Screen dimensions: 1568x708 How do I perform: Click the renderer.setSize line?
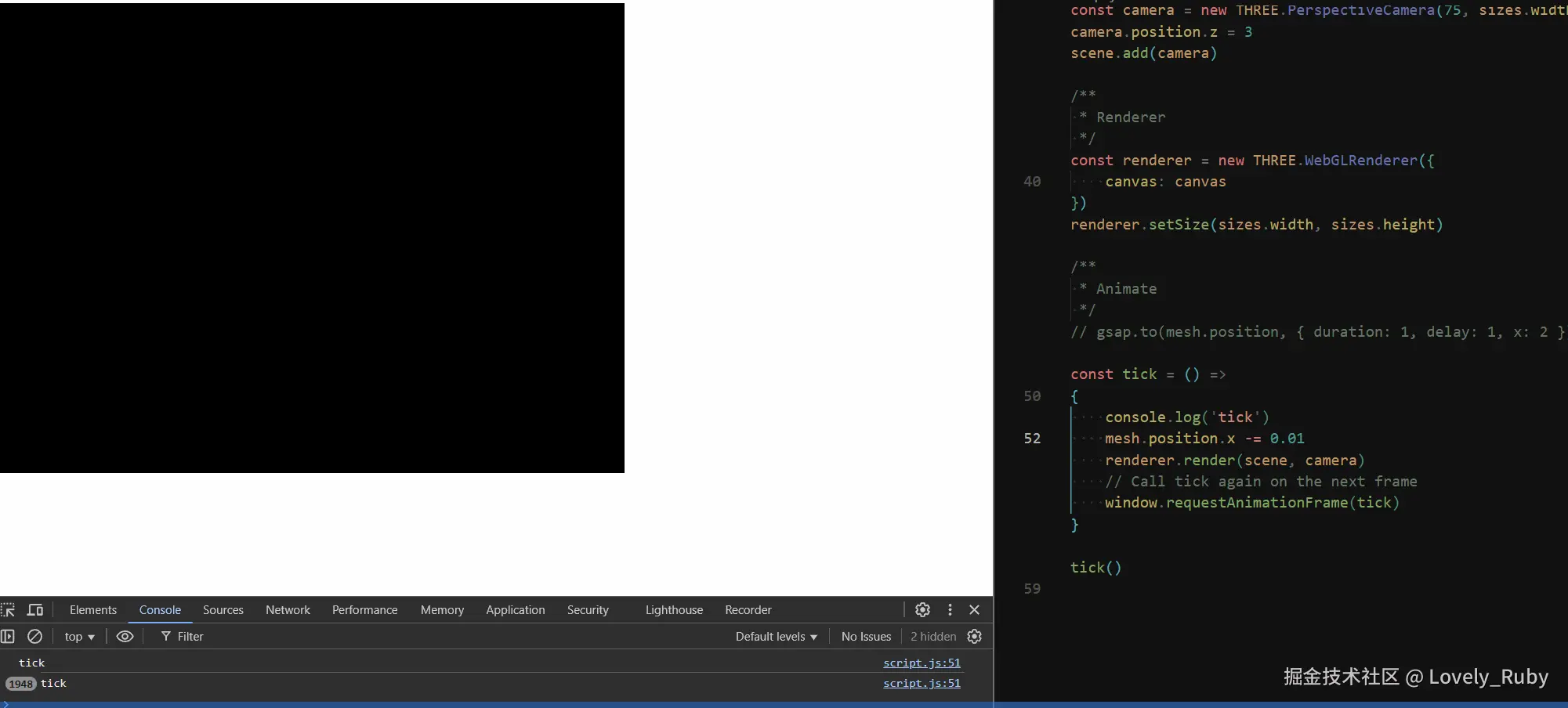(1256, 225)
